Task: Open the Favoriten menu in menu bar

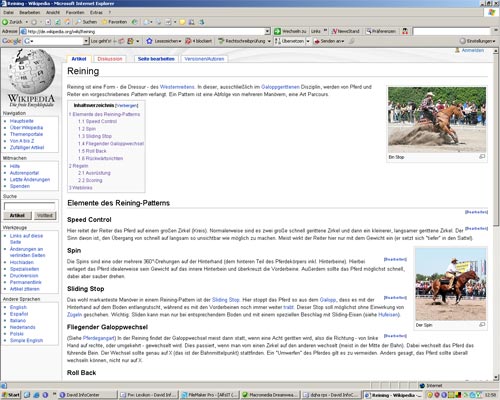Action: 75,12
